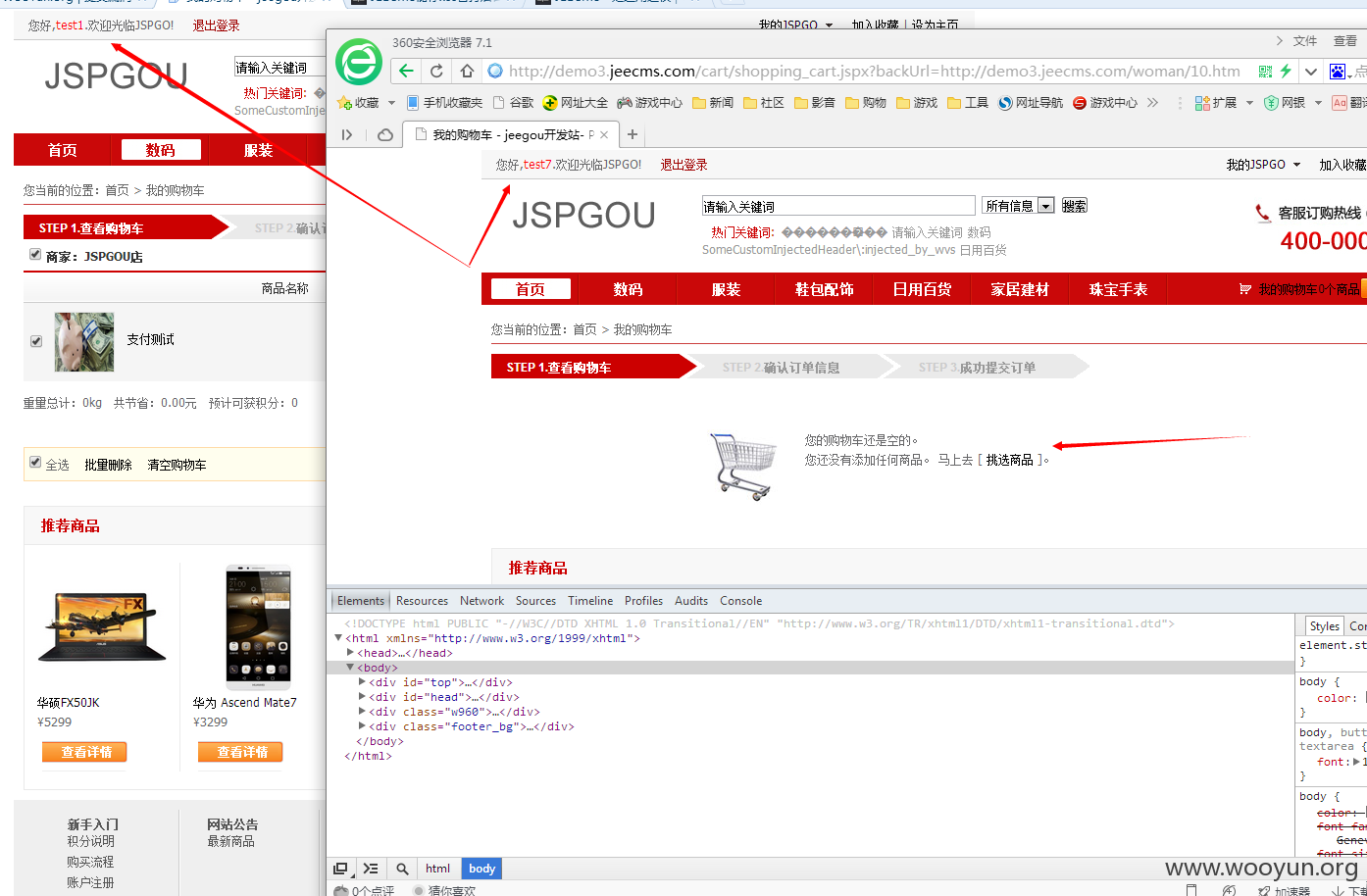
Task: Reload the page with the refresh icon
Action: click(436, 71)
